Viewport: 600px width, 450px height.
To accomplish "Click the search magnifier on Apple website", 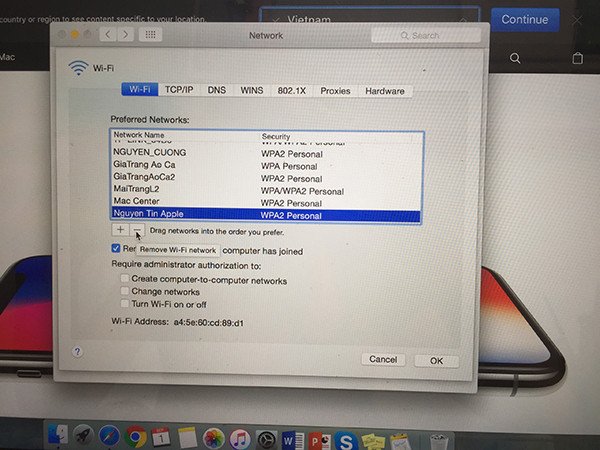I will point(515,58).
